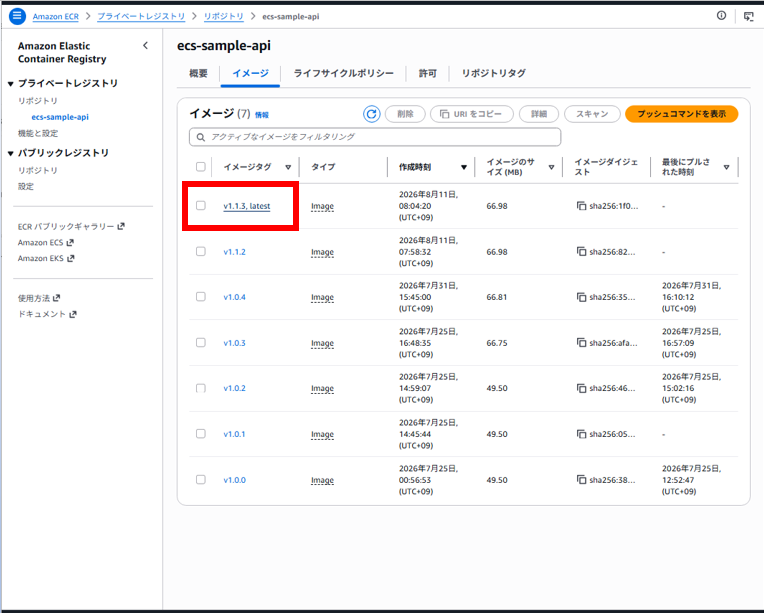
Task: Open the ライフサイクルポリシー tab
Action: point(344,74)
